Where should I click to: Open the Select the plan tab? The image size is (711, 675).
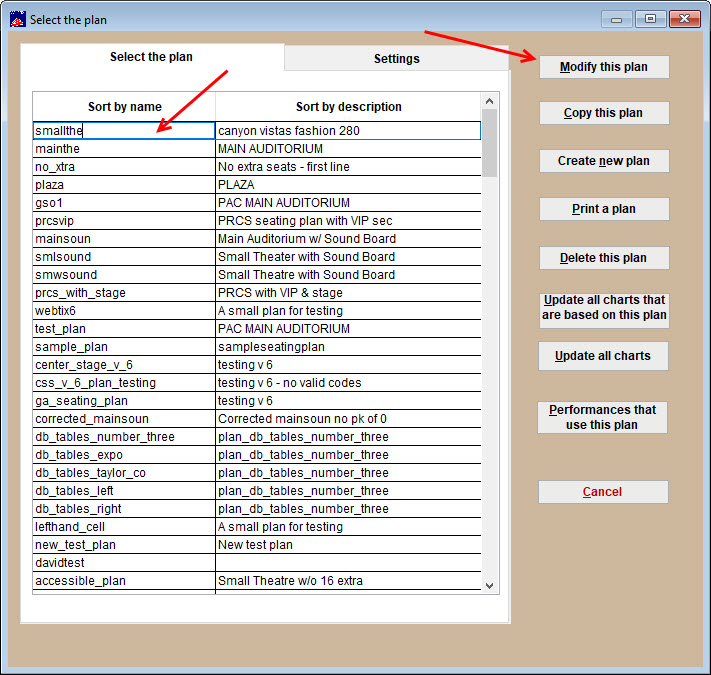coord(151,57)
